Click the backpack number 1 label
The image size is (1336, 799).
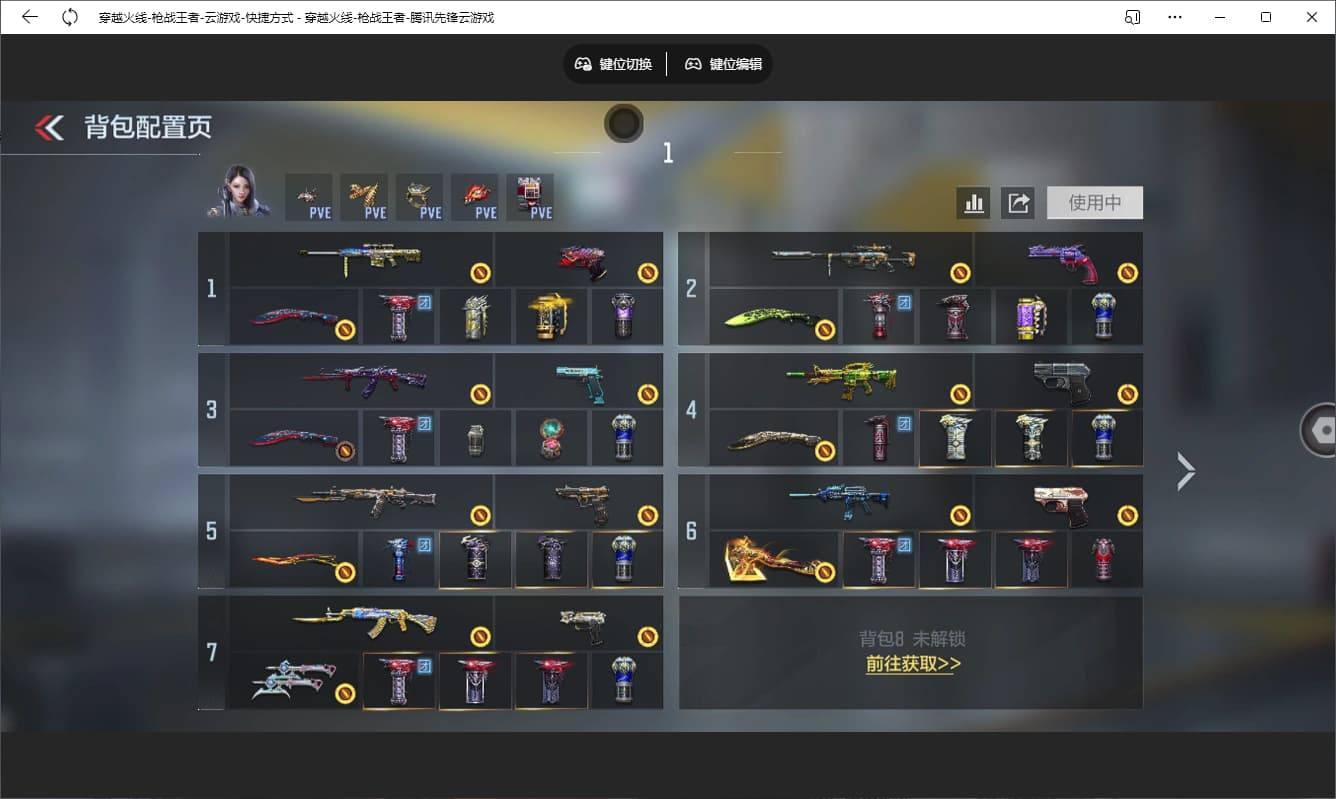[212, 289]
